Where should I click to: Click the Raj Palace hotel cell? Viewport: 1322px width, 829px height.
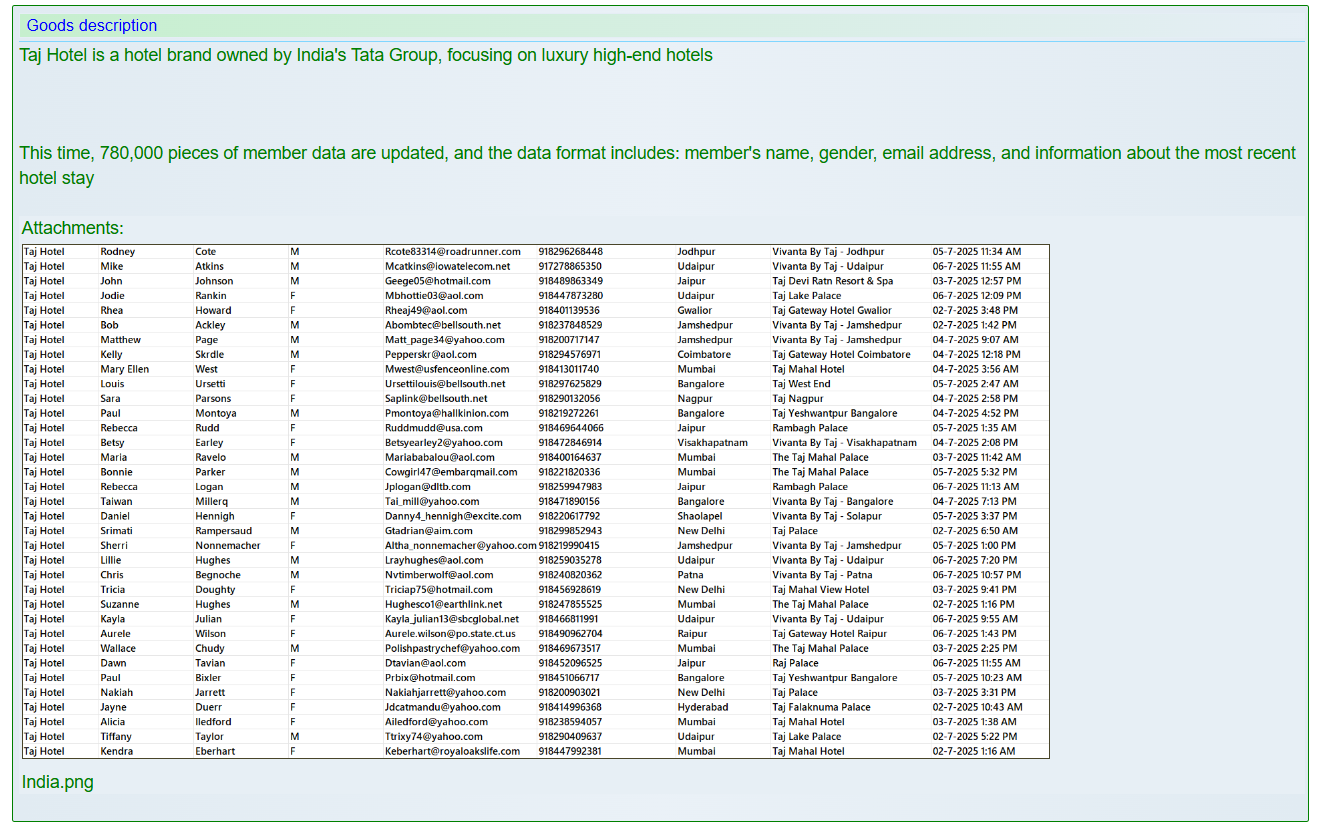pos(795,663)
